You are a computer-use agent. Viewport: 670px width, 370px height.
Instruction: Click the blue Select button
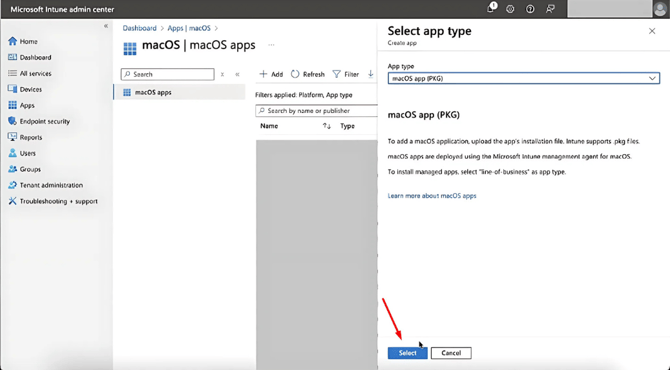[407, 353]
